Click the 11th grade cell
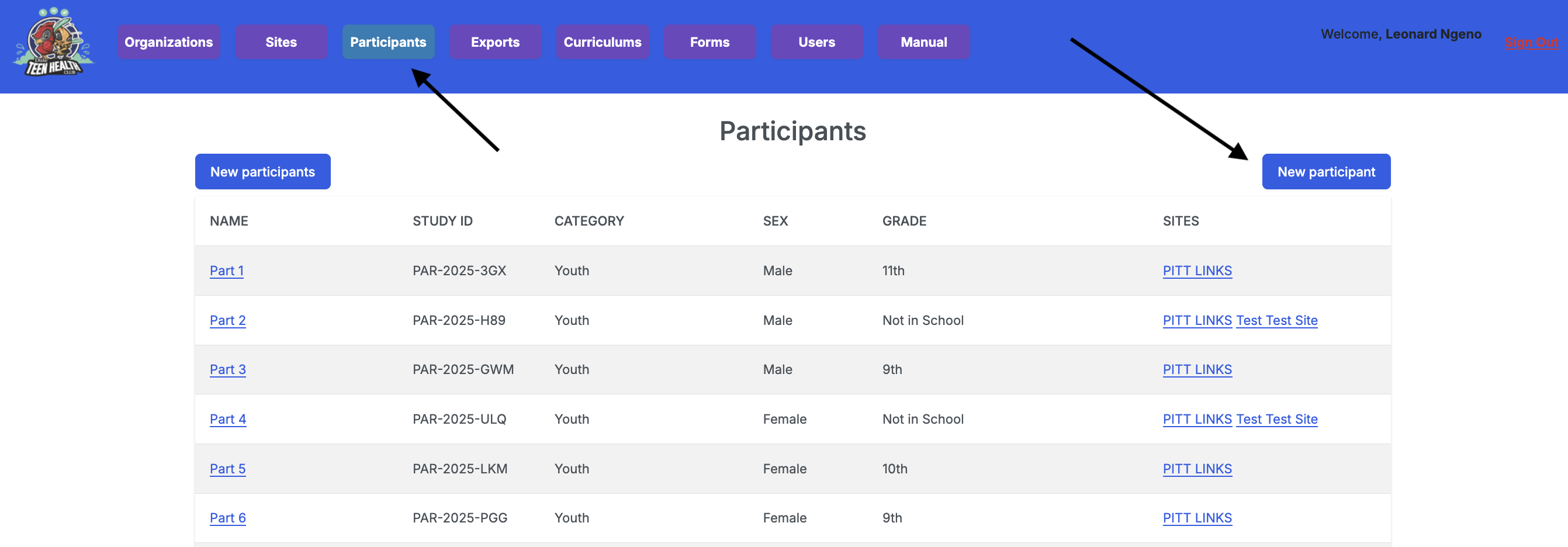This screenshot has height=547, width=1568. pos(894,271)
